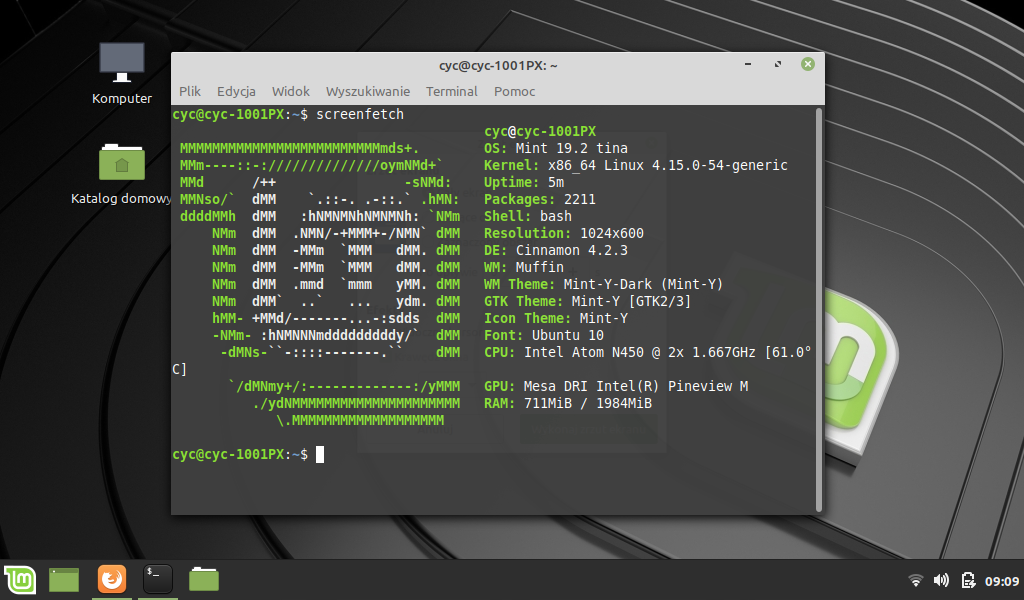Screen dimensions: 1024x600
Task: Click the Terminal menu in the menu bar
Action: click(451, 91)
